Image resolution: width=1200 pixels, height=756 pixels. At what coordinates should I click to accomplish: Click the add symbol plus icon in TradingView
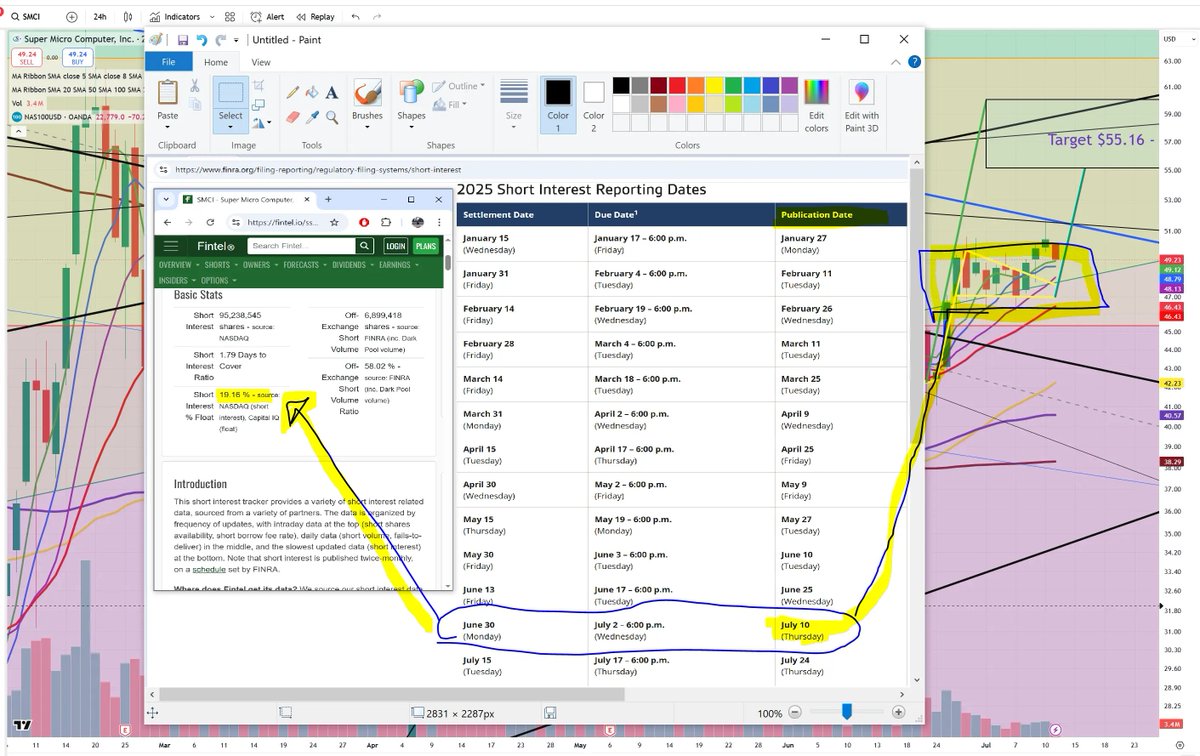coord(71,17)
